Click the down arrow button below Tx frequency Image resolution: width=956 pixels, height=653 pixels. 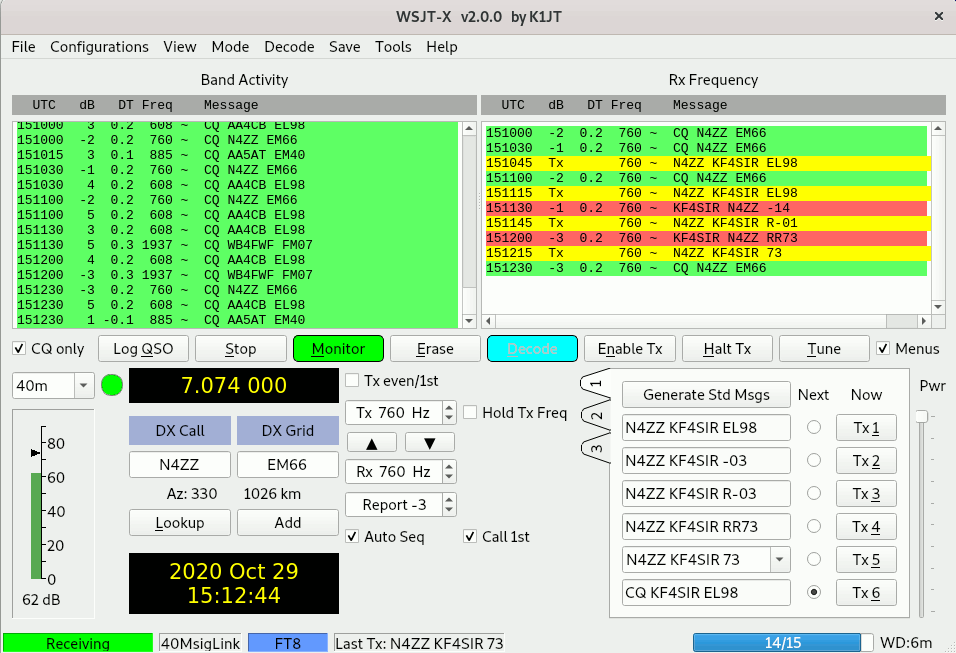pyautogui.click(x=430, y=443)
